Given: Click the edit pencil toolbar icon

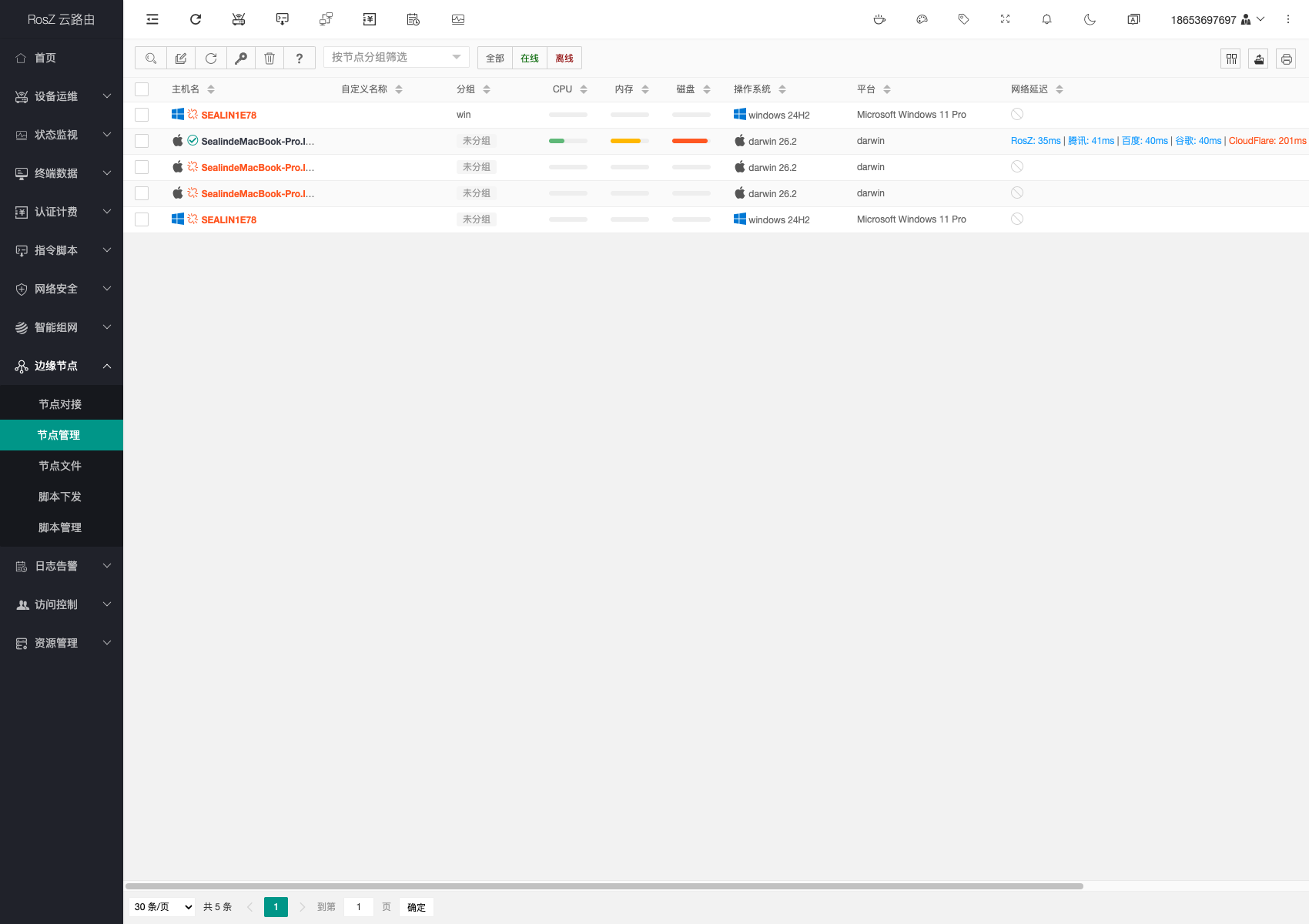Looking at the screenshot, I should (181, 59).
